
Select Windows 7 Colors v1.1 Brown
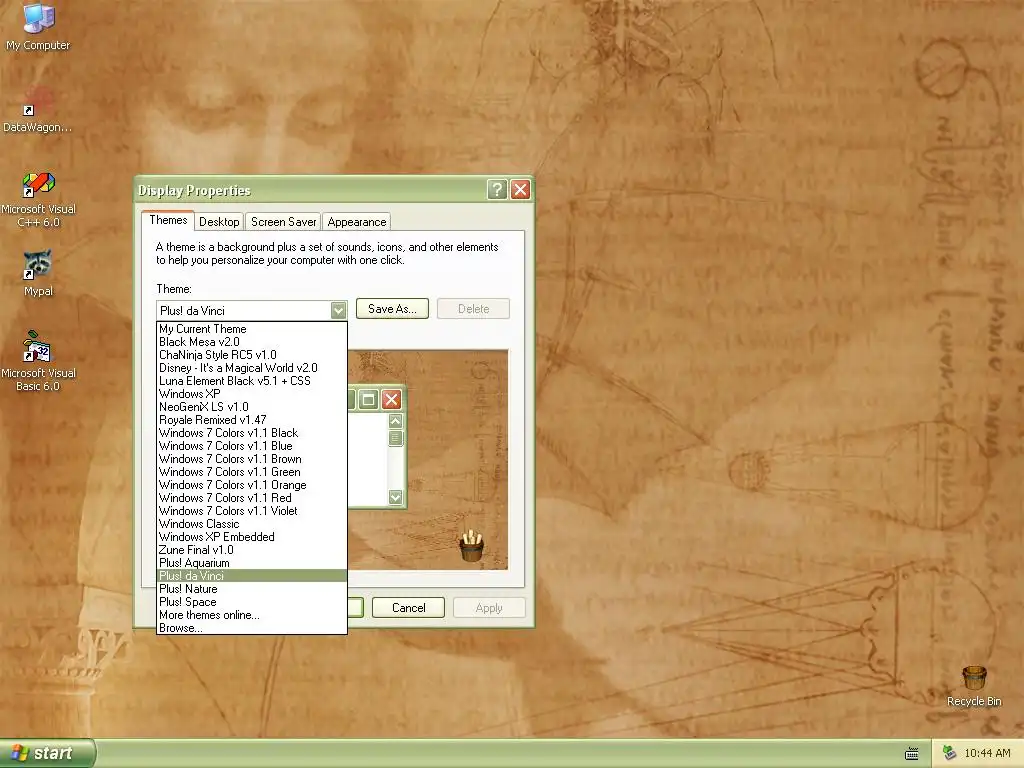point(252,459)
